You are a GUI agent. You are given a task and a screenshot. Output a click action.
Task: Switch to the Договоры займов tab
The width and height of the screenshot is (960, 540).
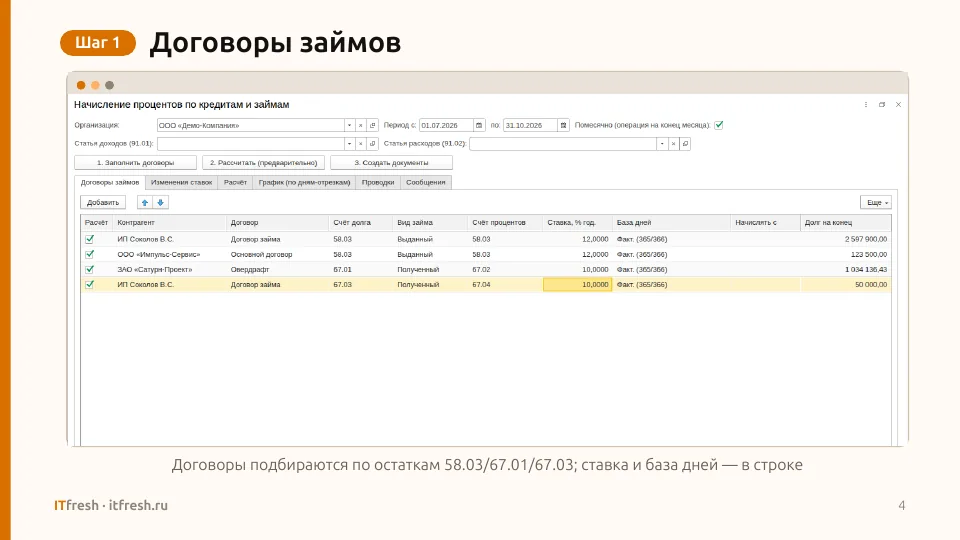[x=110, y=182]
